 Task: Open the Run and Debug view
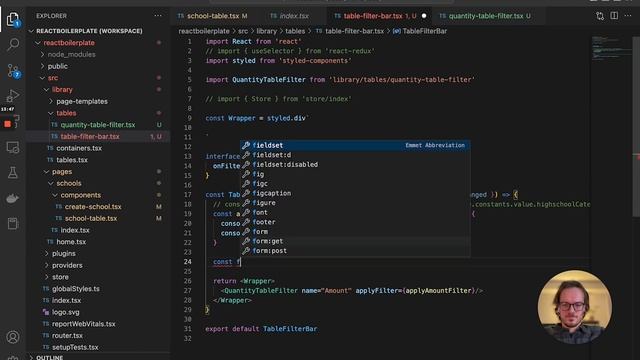[x=13, y=96]
